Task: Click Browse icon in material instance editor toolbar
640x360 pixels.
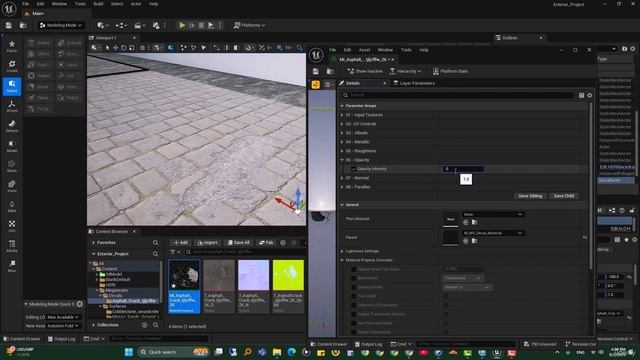Action: 330,71
